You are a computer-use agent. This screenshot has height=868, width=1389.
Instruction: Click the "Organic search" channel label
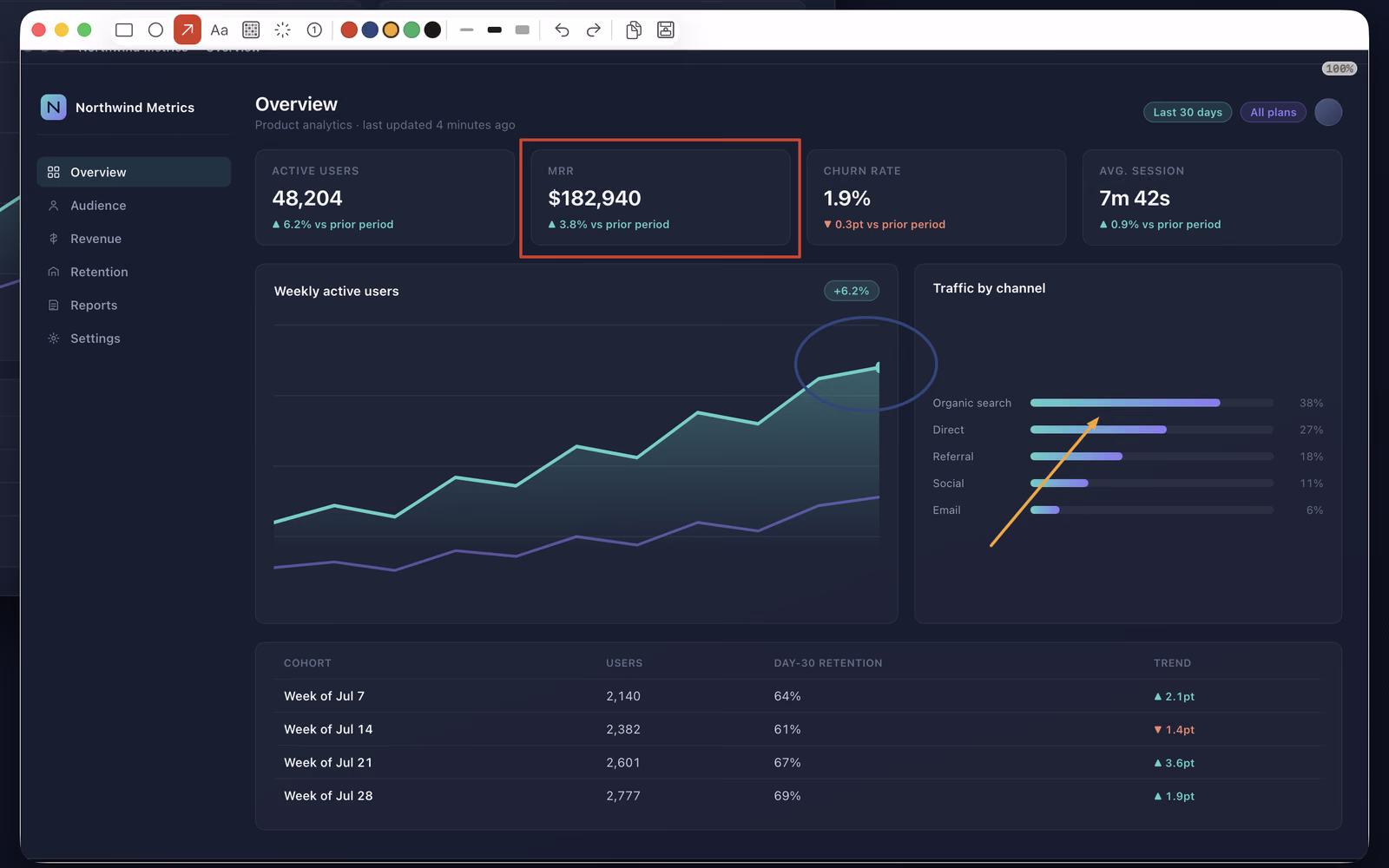[972, 403]
